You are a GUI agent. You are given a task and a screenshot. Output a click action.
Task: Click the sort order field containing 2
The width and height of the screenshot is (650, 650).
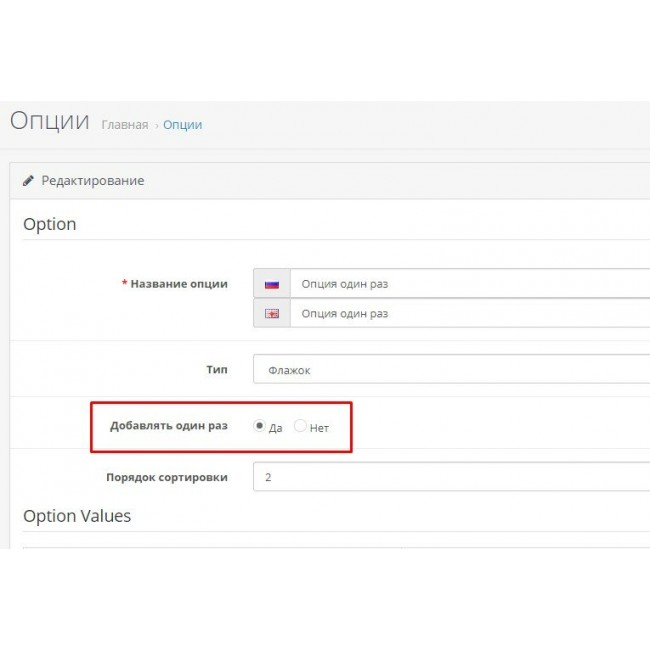(x=450, y=477)
